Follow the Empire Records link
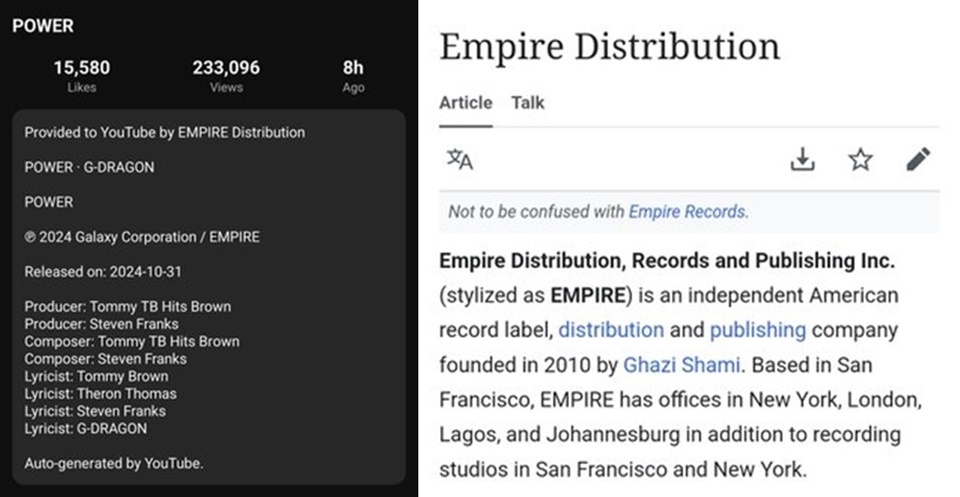Screen dimensions: 960x497 687,212
